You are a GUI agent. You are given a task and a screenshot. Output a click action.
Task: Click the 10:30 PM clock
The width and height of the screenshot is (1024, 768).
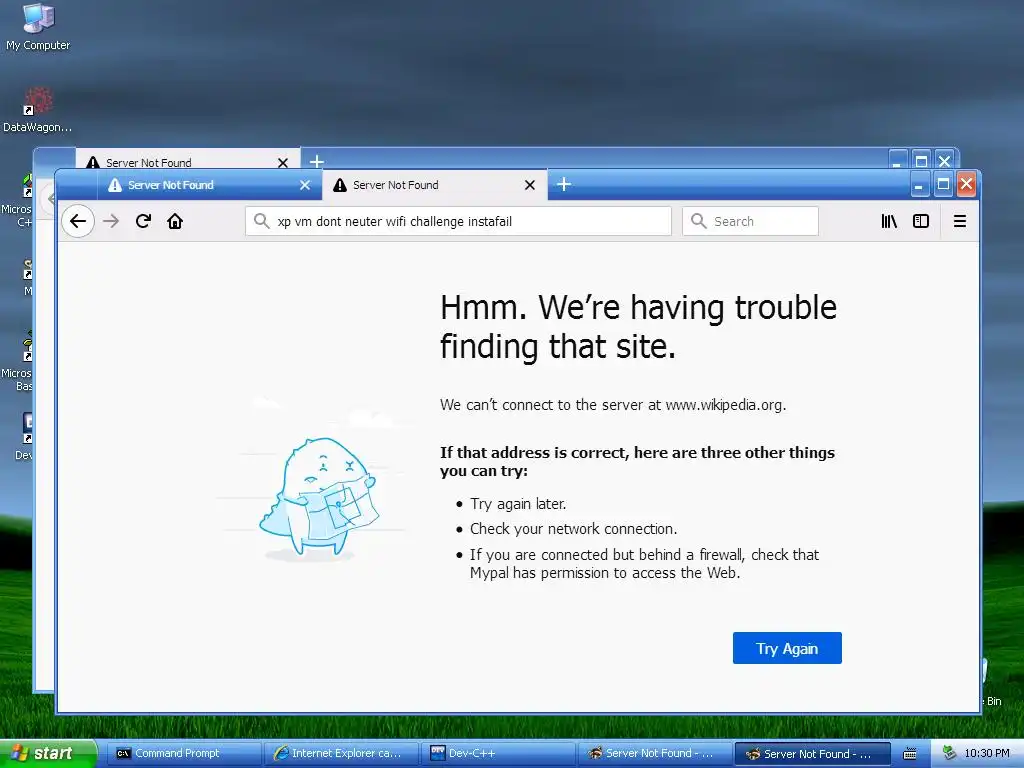pos(987,753)
